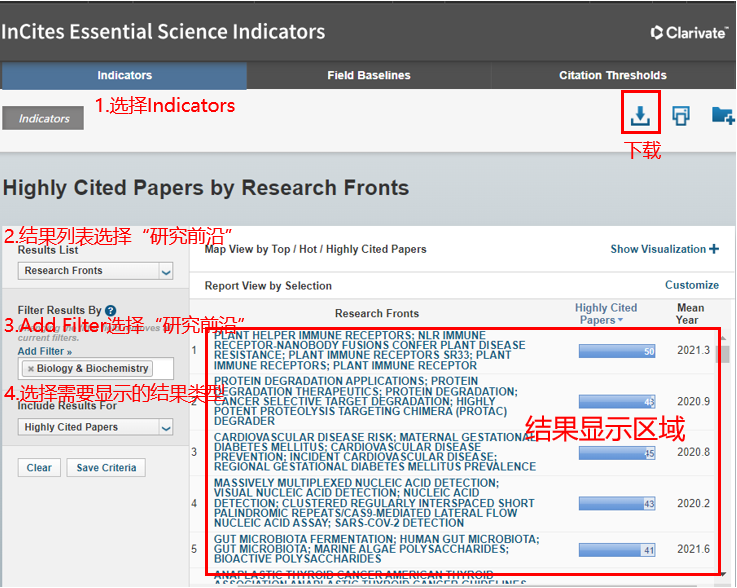Click the results list vertical scrollbar thumb
The image size is (737, 588).
725,354
